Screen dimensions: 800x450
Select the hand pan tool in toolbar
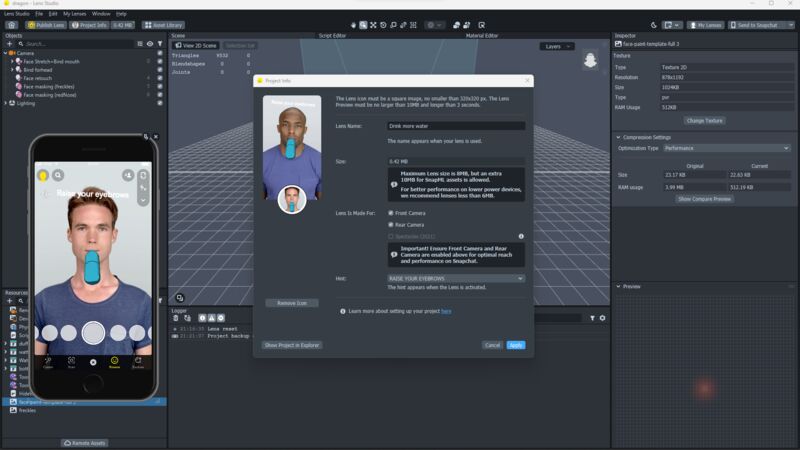(353, 25)
